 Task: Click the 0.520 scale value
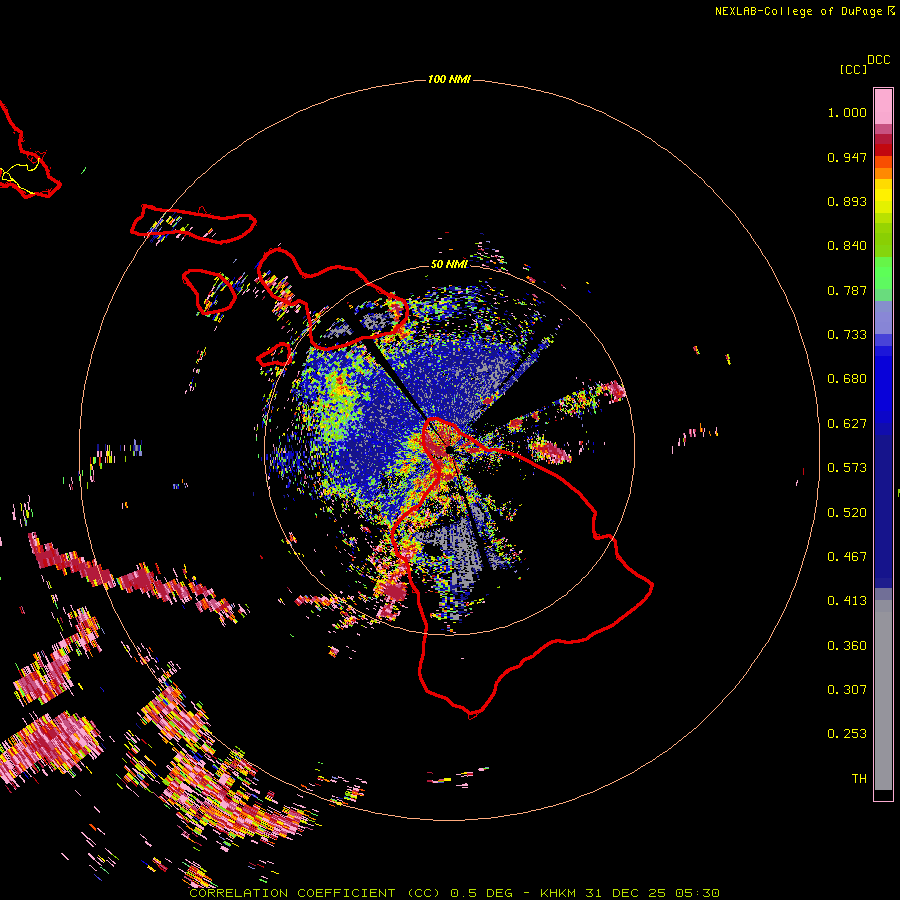tap(847, 513)
